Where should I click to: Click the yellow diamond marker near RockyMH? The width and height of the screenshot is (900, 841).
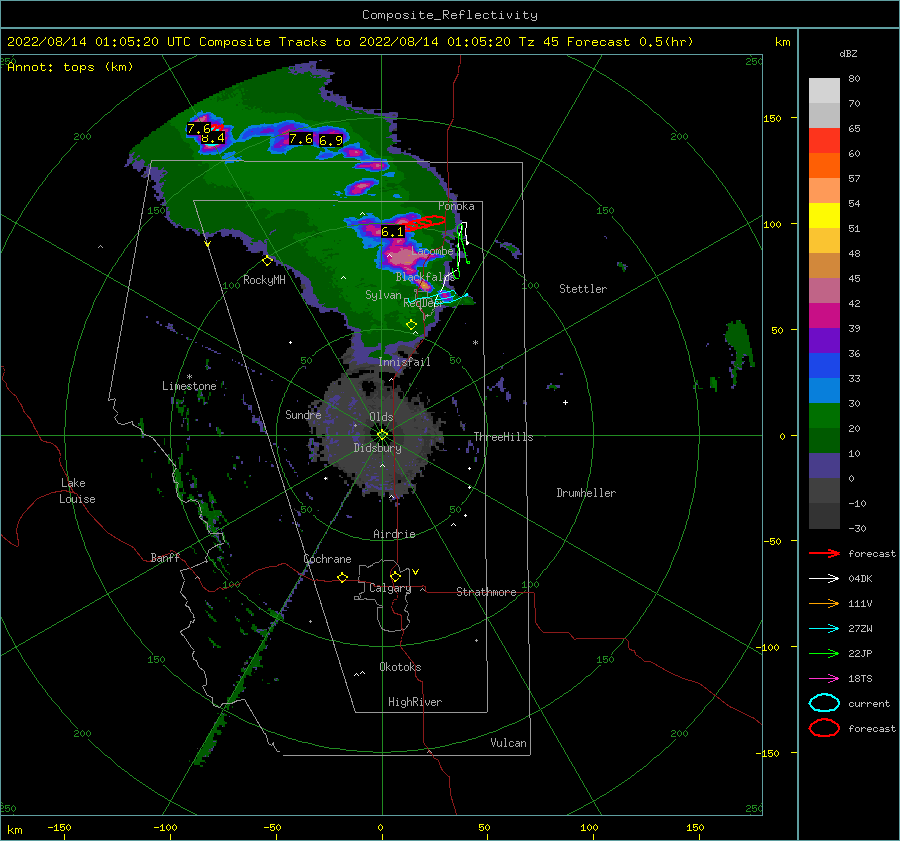click(x=267, y=261)
